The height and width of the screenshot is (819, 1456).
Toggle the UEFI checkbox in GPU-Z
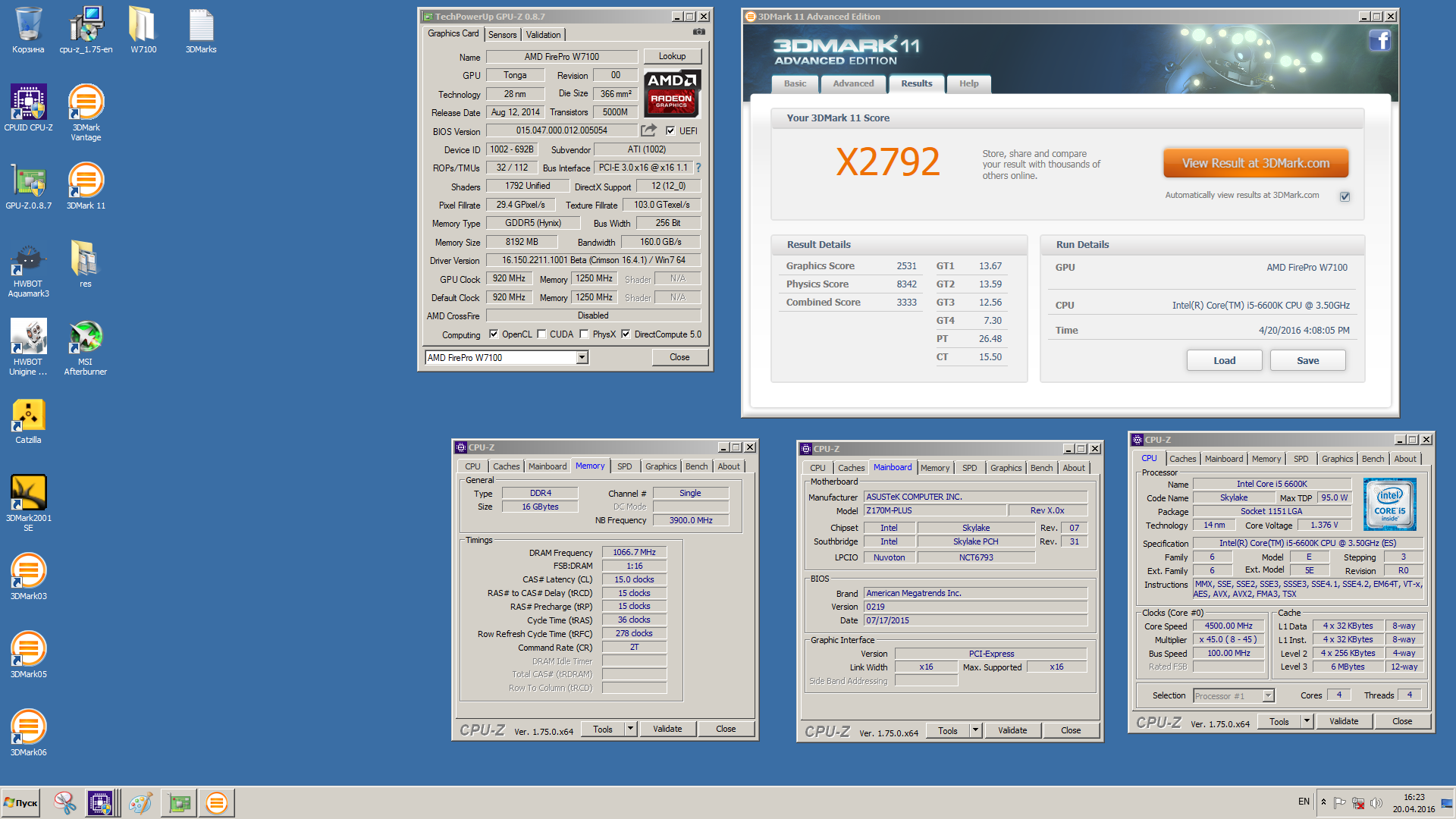670,130
